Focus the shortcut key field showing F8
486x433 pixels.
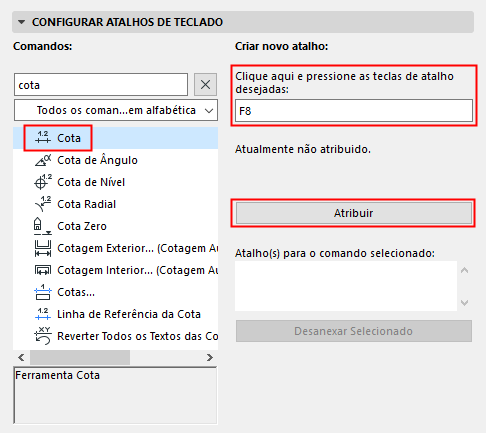pos(354,111)
